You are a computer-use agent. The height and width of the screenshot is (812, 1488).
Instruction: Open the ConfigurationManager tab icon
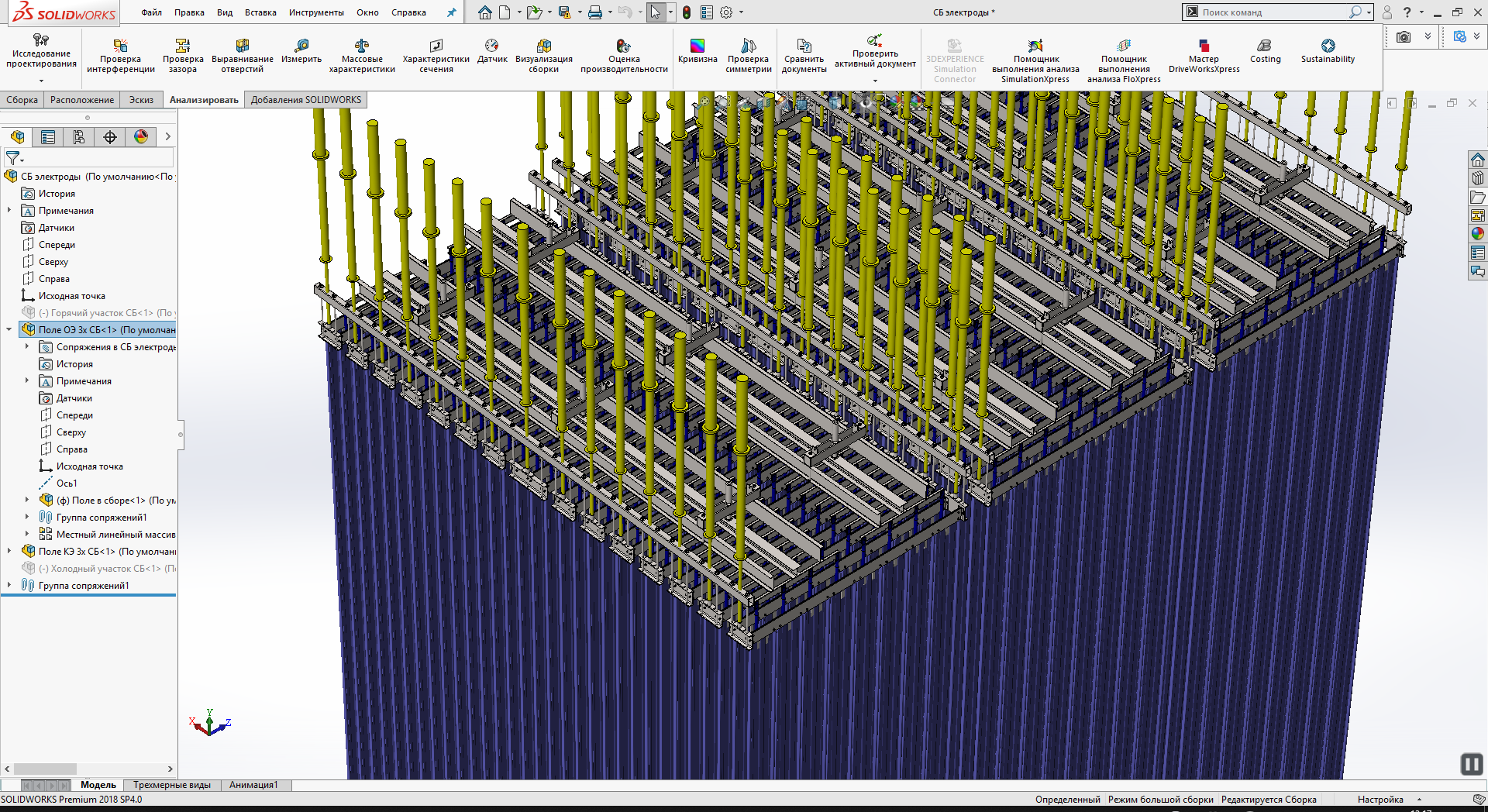[79, 137]
